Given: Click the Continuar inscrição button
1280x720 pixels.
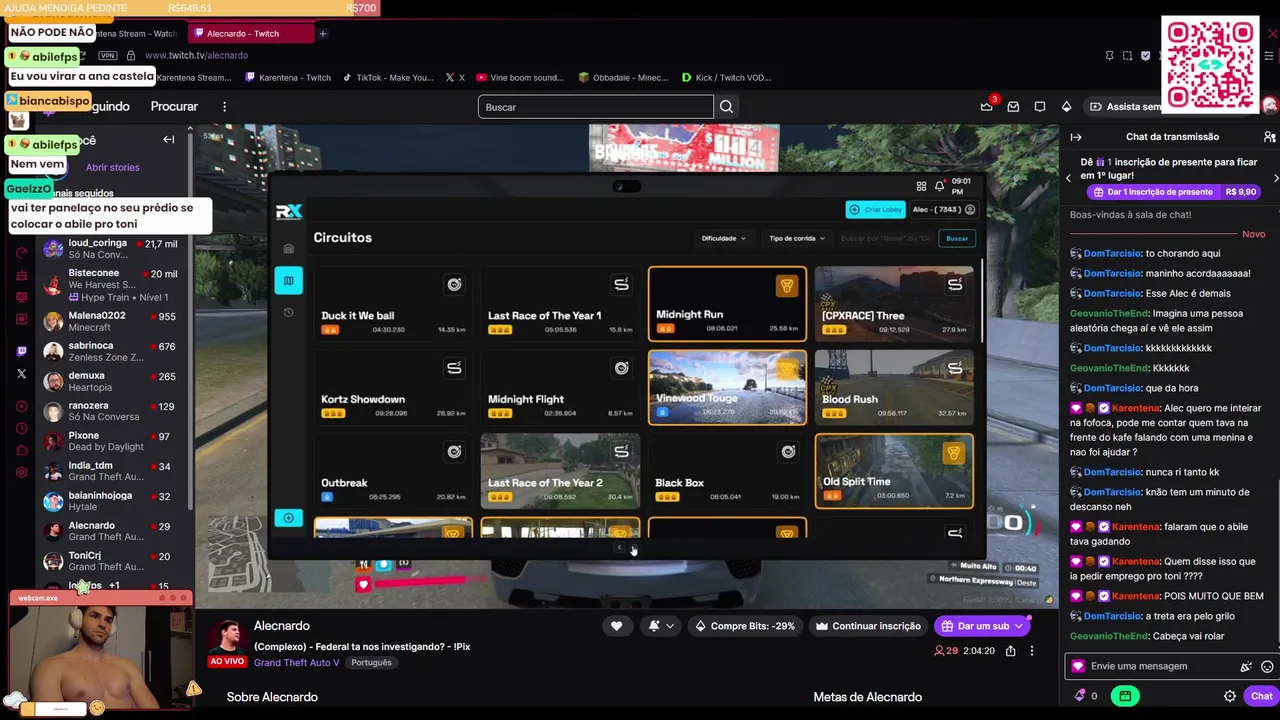Looking at the screenshot, I should (x=867, y=626).
